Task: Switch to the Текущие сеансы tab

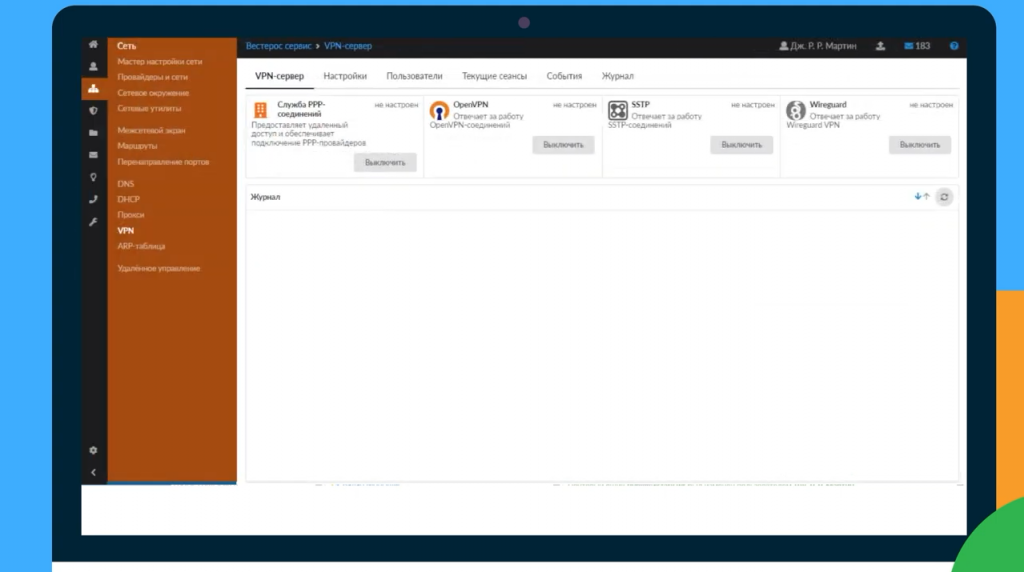Action: (494, 76)
